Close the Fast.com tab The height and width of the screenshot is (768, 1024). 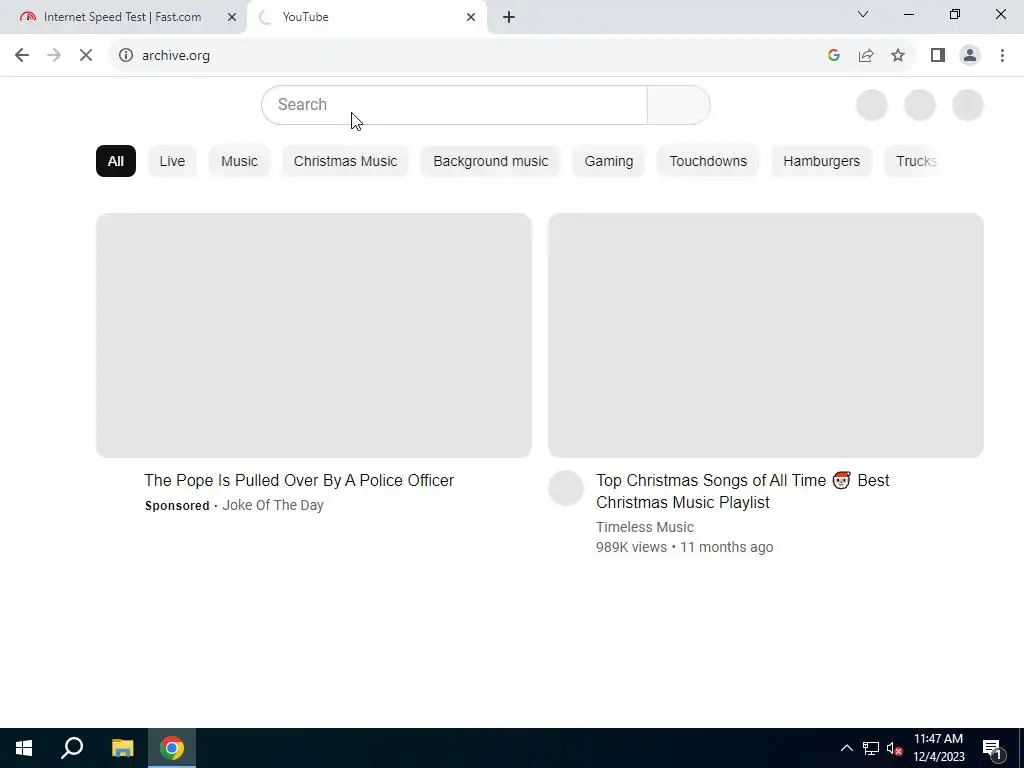[x=231, y=17]
